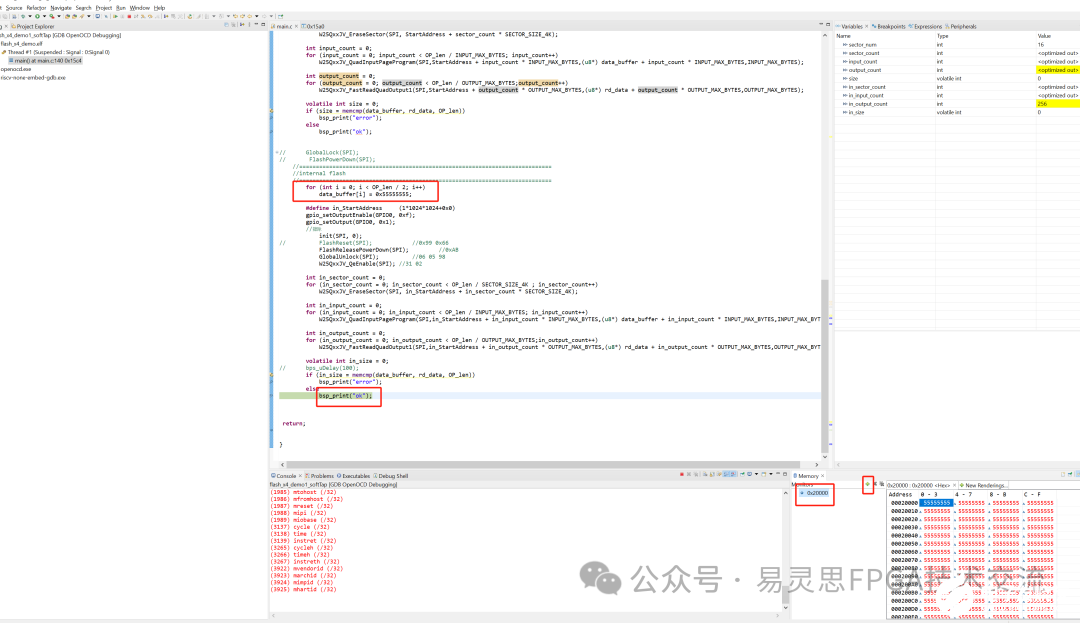Click the Resume debug toolbar icon
Viewport: 1080px width, 623px height.
pos(116,17)
